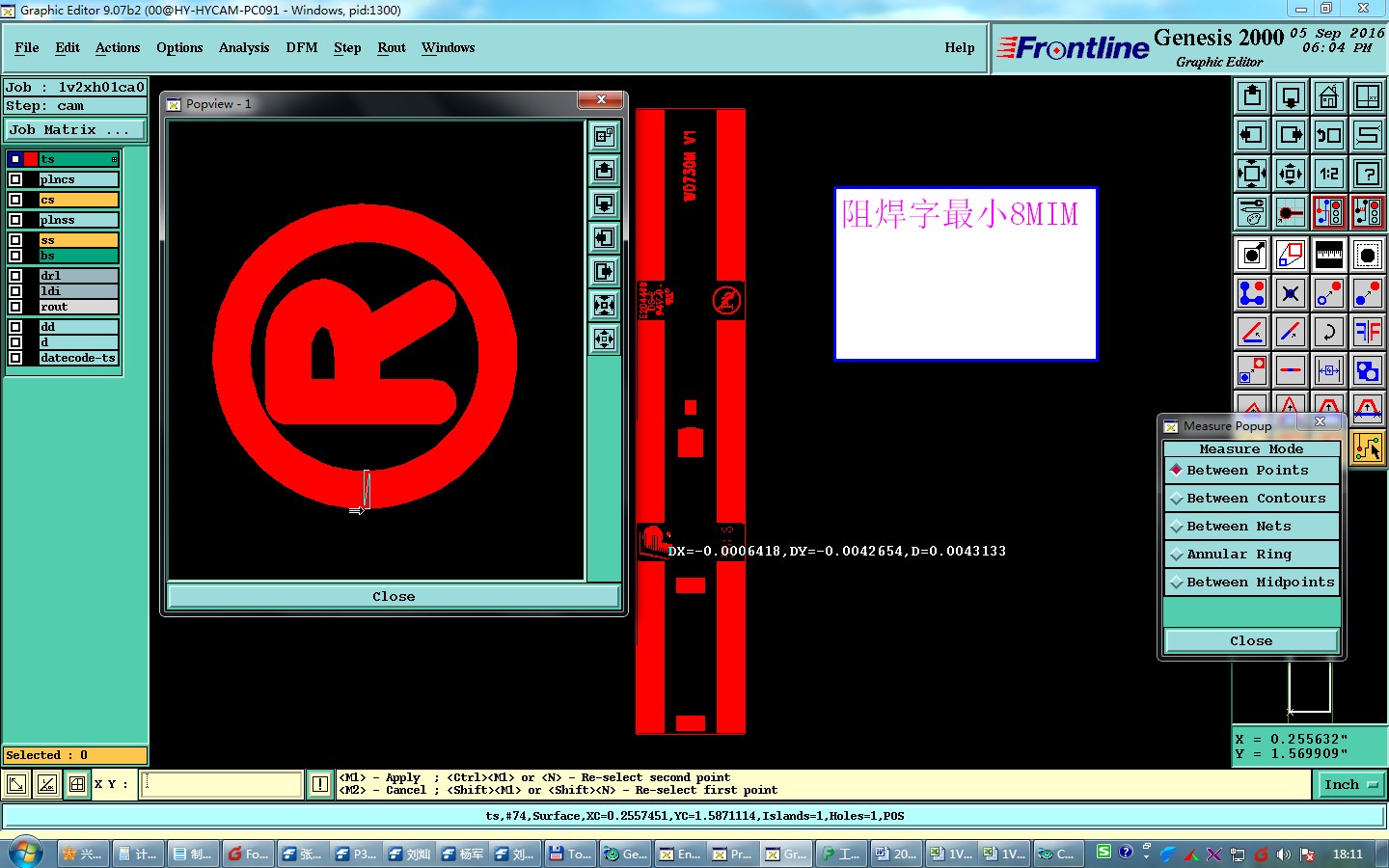Screen dimensions: 1389x868
Task: Click the pan up icon in main toolbar
Action: [x=1252, y=96]
